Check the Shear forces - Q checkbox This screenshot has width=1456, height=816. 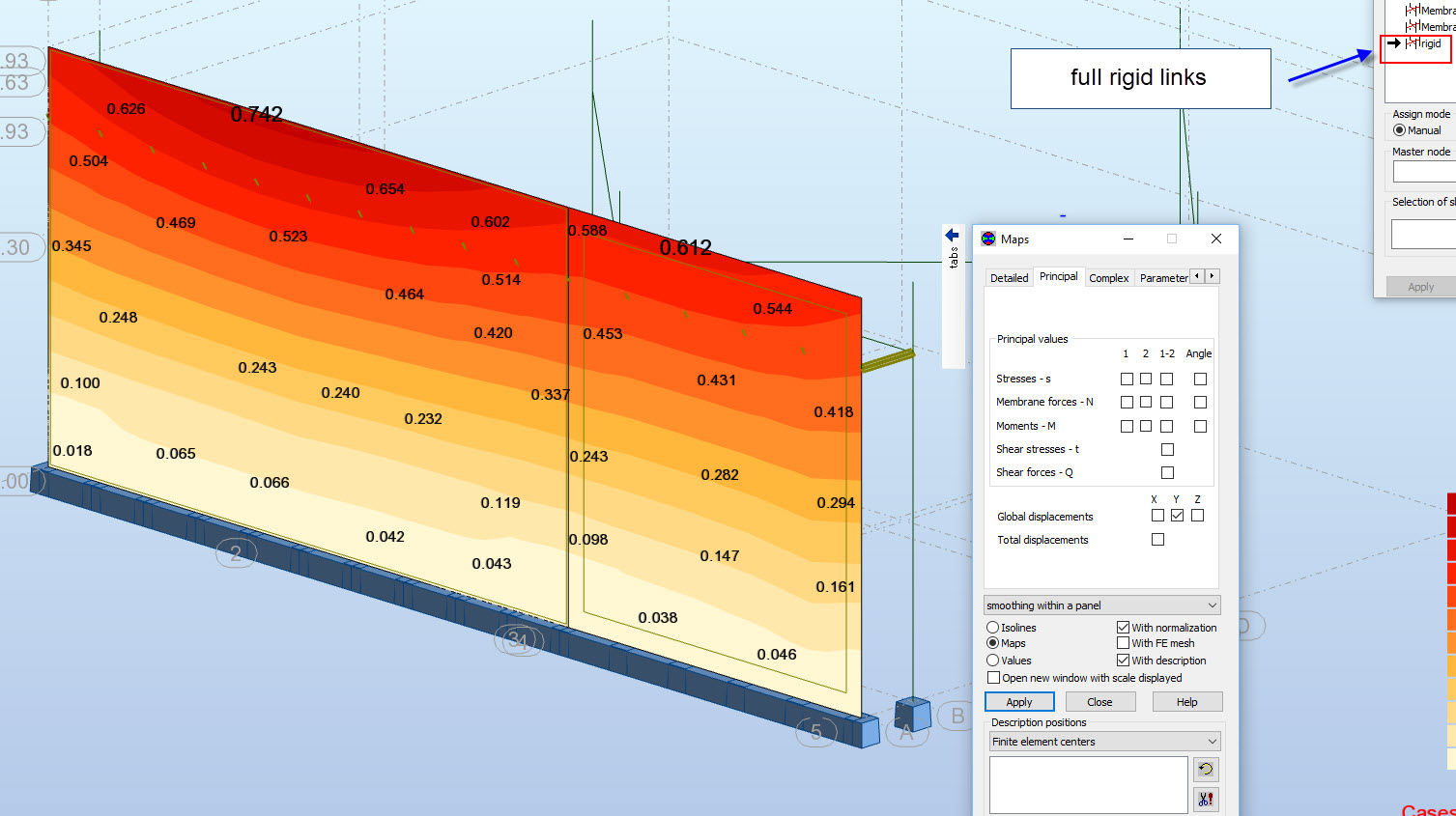tap(1167, 472)
